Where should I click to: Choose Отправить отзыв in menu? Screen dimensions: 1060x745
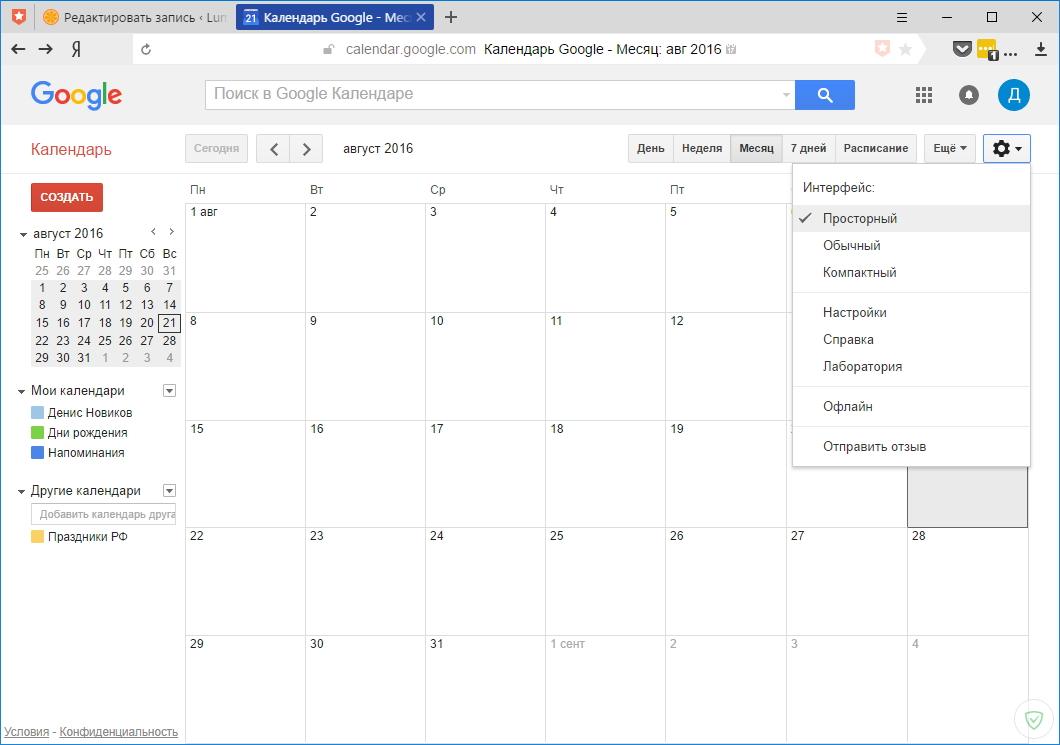pos(911,446)
